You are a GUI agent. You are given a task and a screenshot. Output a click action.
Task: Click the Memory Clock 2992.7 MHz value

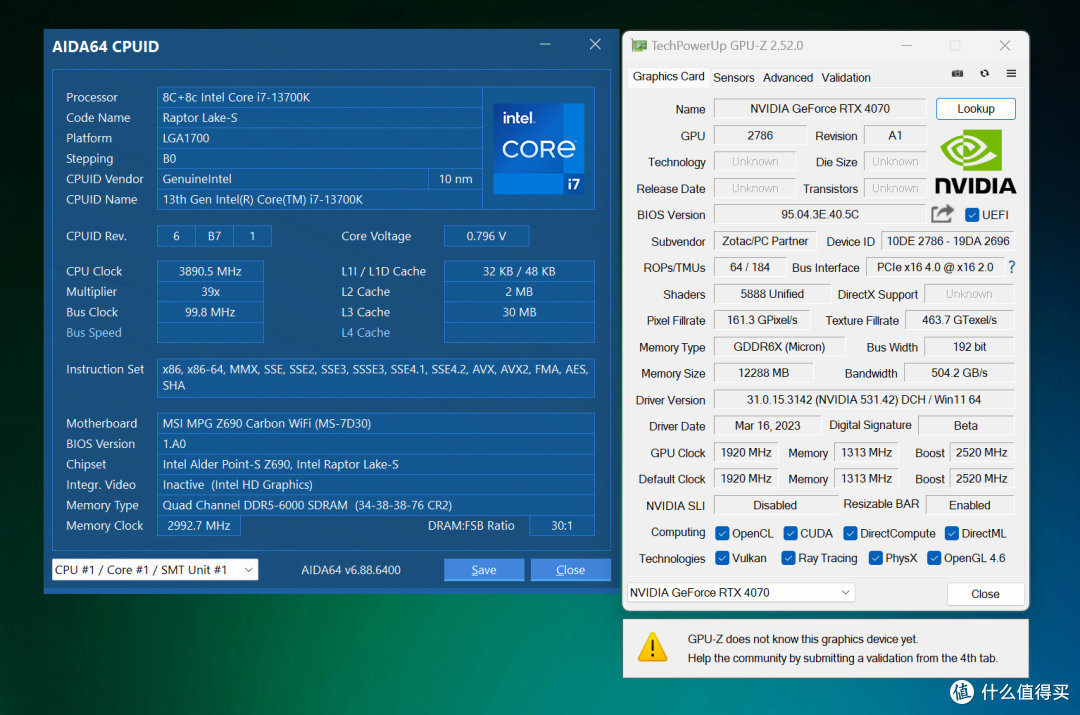[199, 526]
